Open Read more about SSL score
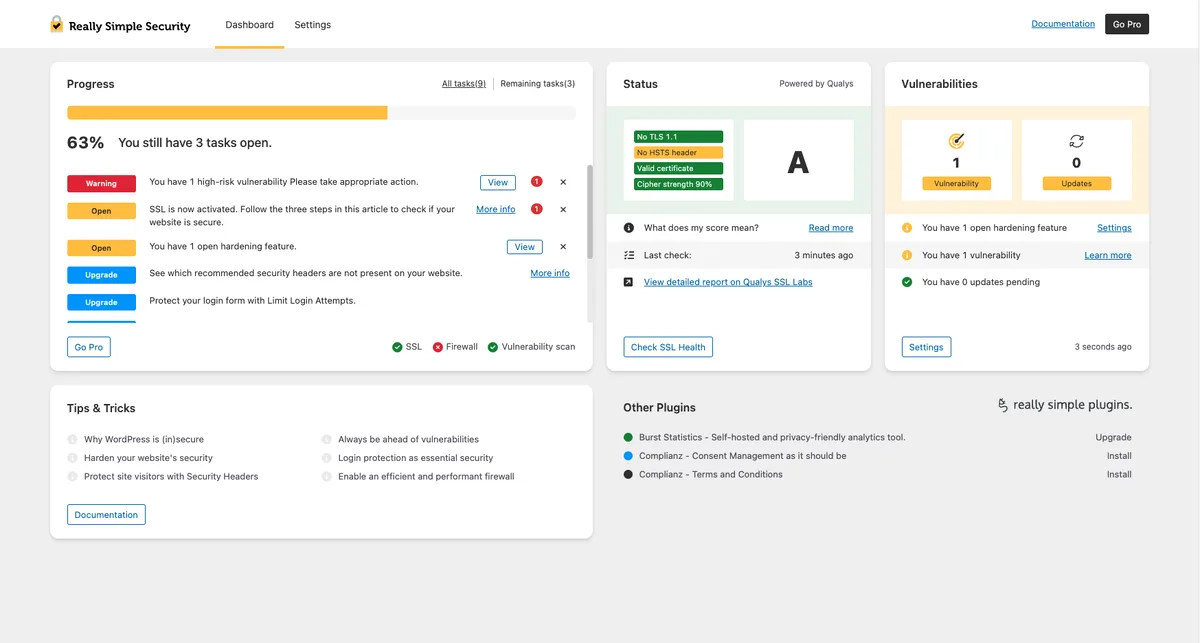Viewport: 1200px width, 643px height. point(831,228)
